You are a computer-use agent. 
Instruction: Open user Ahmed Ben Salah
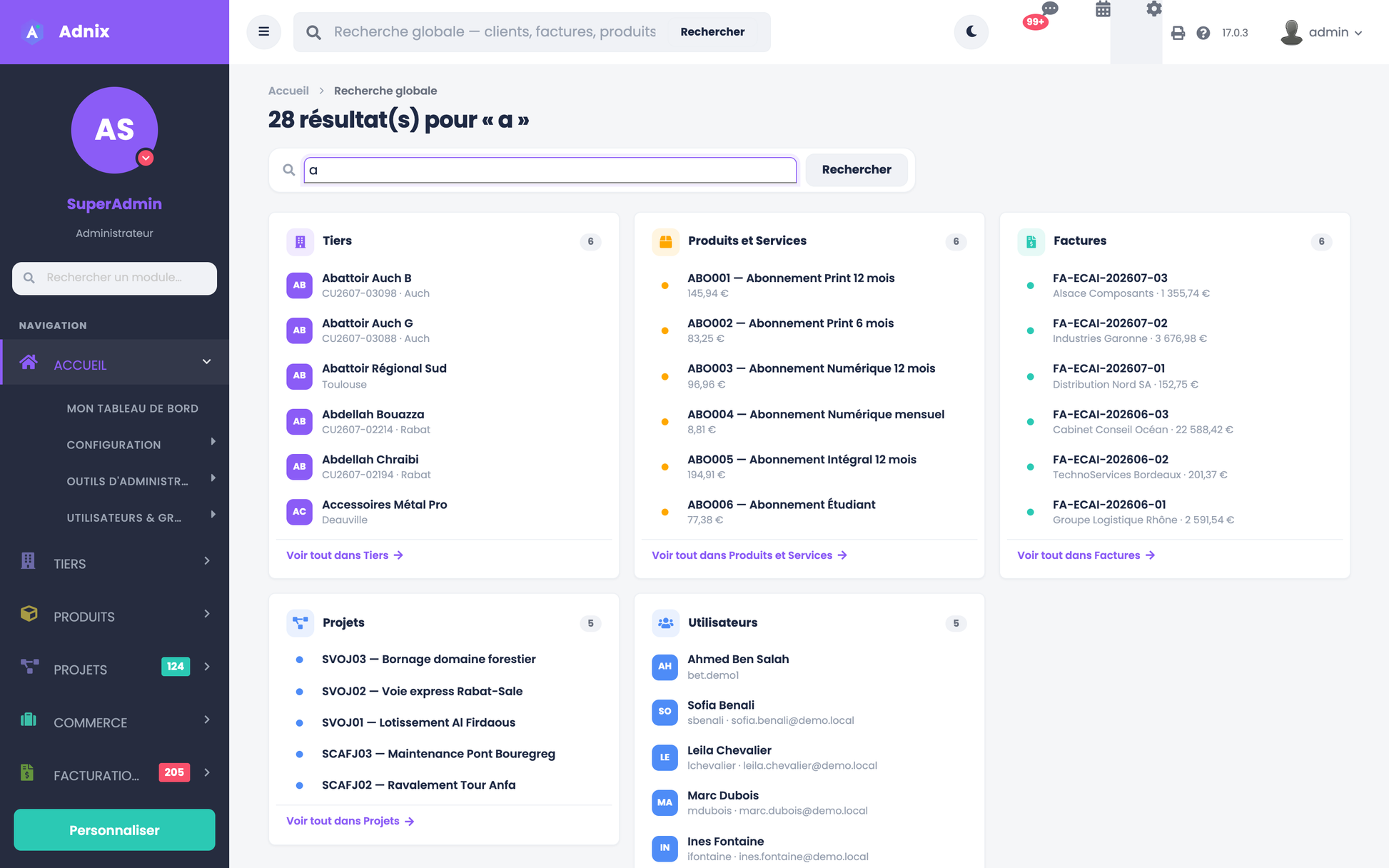coord(809,667)
